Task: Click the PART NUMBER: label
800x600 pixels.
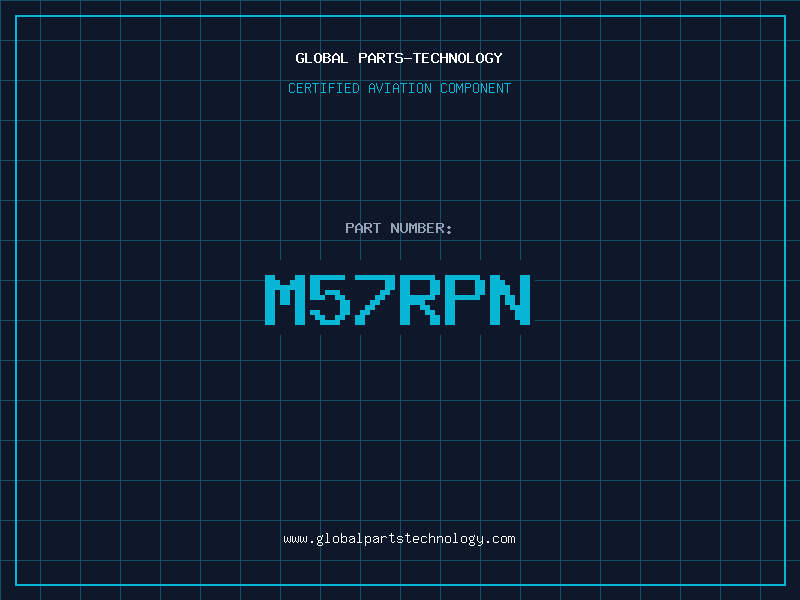Action: tap(399, 228)
